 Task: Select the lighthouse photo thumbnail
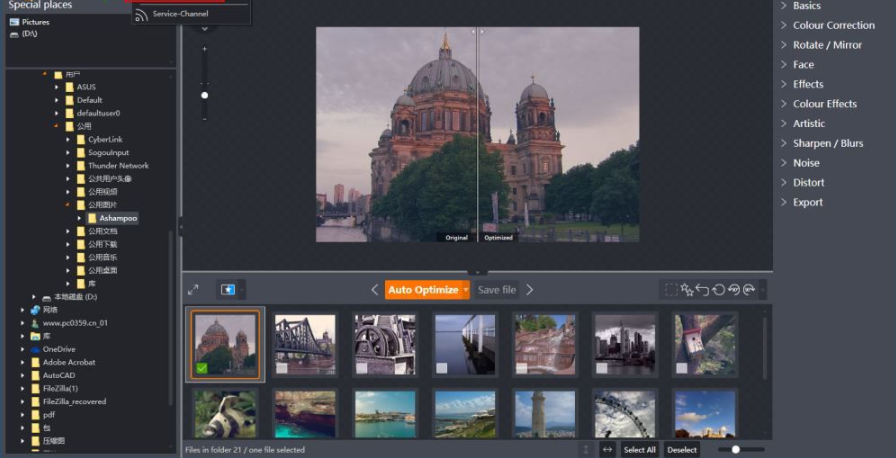click(544, 413)
